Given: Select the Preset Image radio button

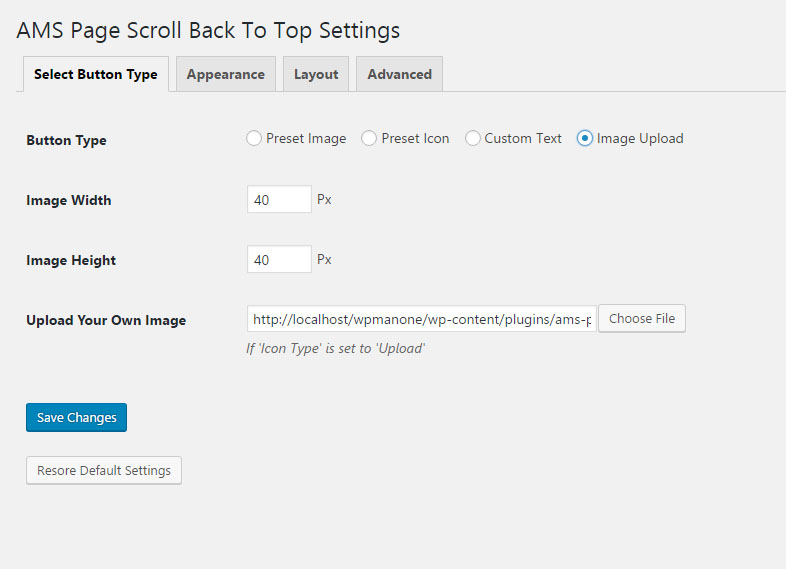Looking at the screenshot, I should 254,138.
